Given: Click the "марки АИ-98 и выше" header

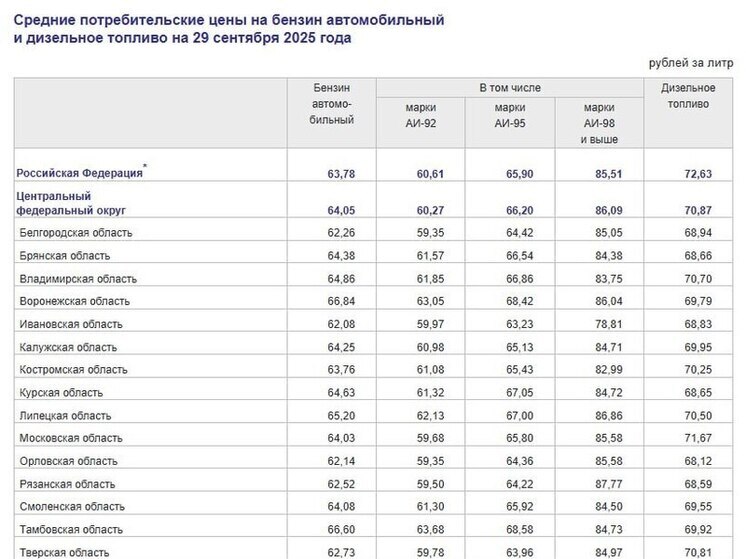Looking at the screenshot, I should point(598,123).
